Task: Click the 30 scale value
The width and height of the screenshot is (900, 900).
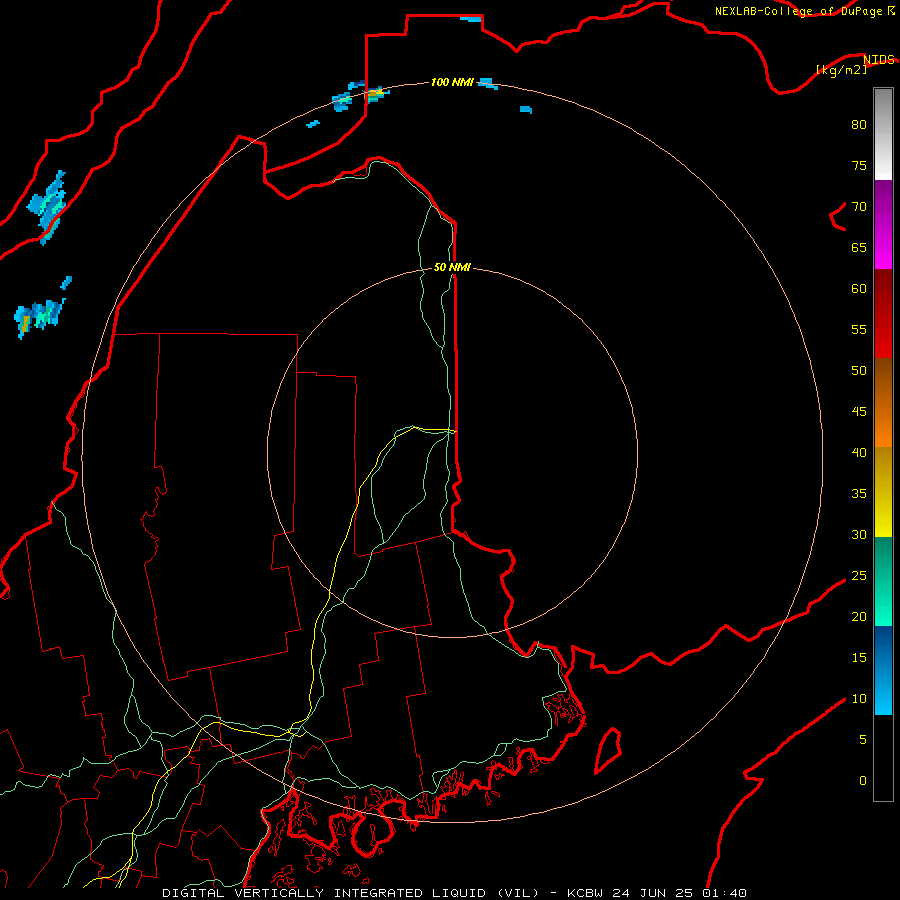Action: pyautogui.click(x=859, y=534)
